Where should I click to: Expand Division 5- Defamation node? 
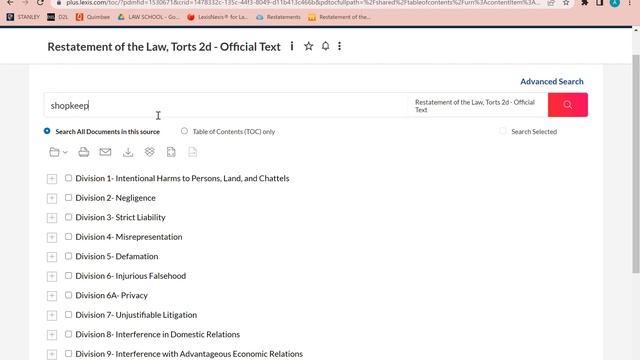[52, 257]
